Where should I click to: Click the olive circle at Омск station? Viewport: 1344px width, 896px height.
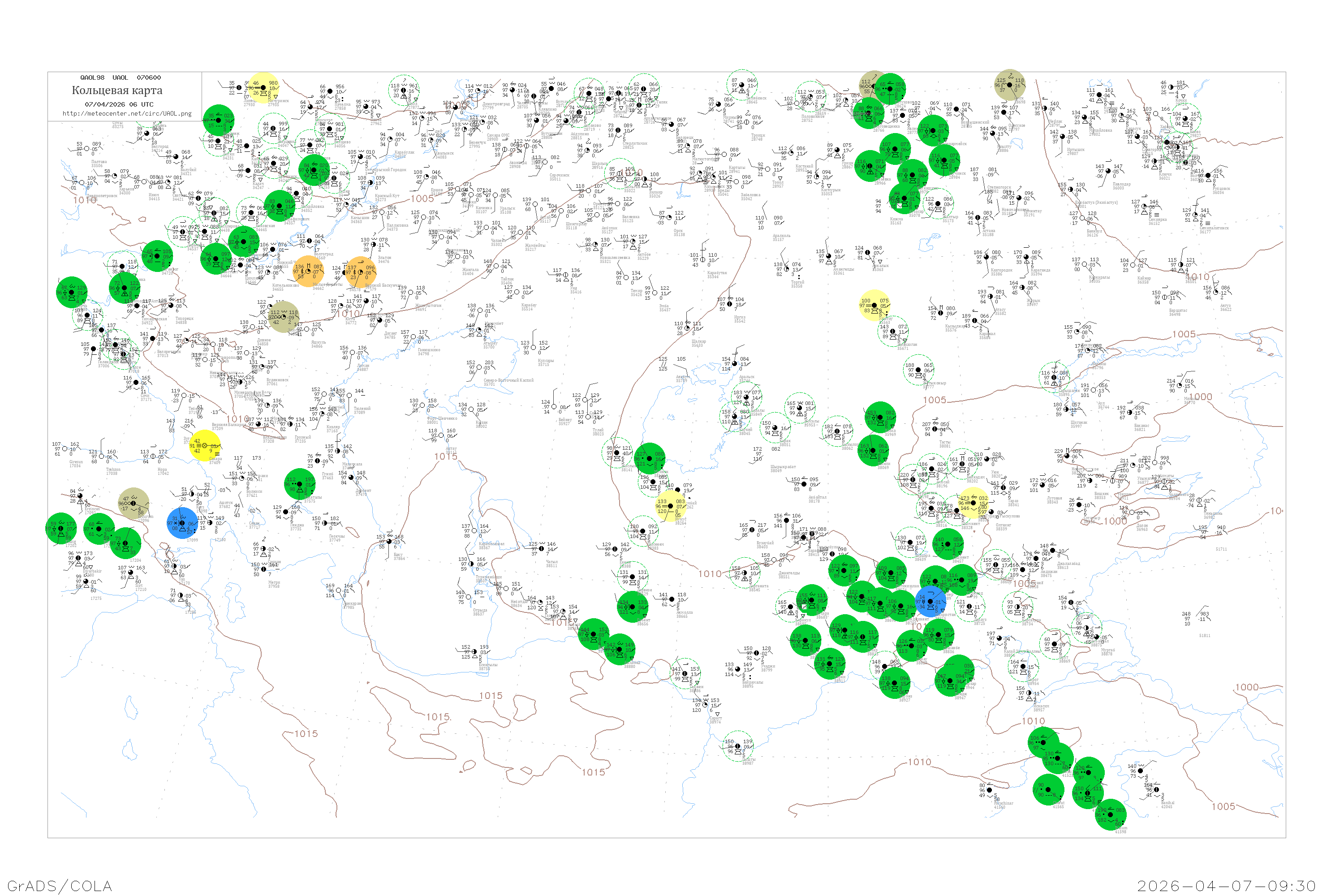click(1009, 85)
